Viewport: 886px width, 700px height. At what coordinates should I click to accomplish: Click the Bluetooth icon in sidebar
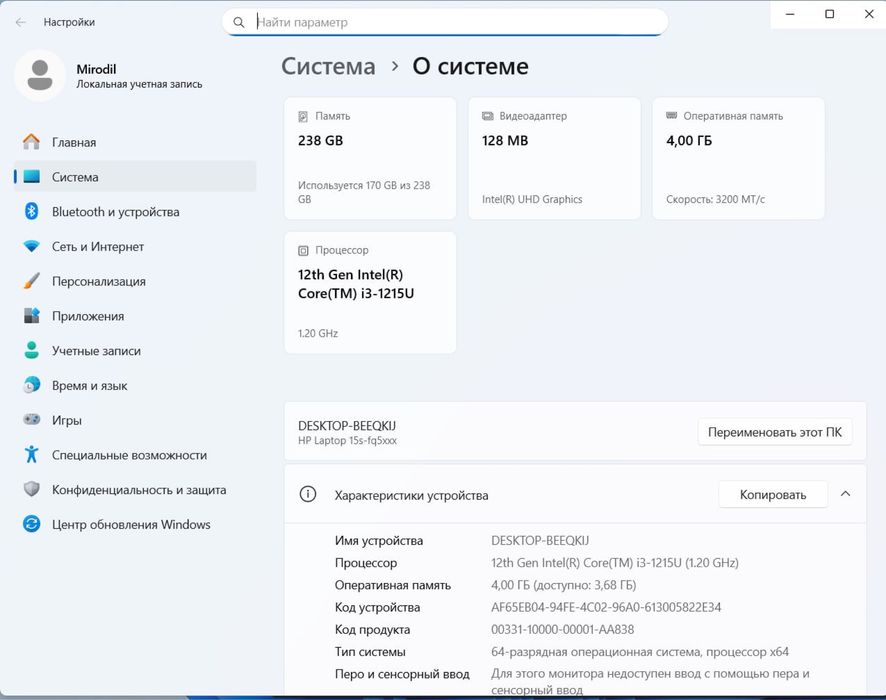(32, 211)
